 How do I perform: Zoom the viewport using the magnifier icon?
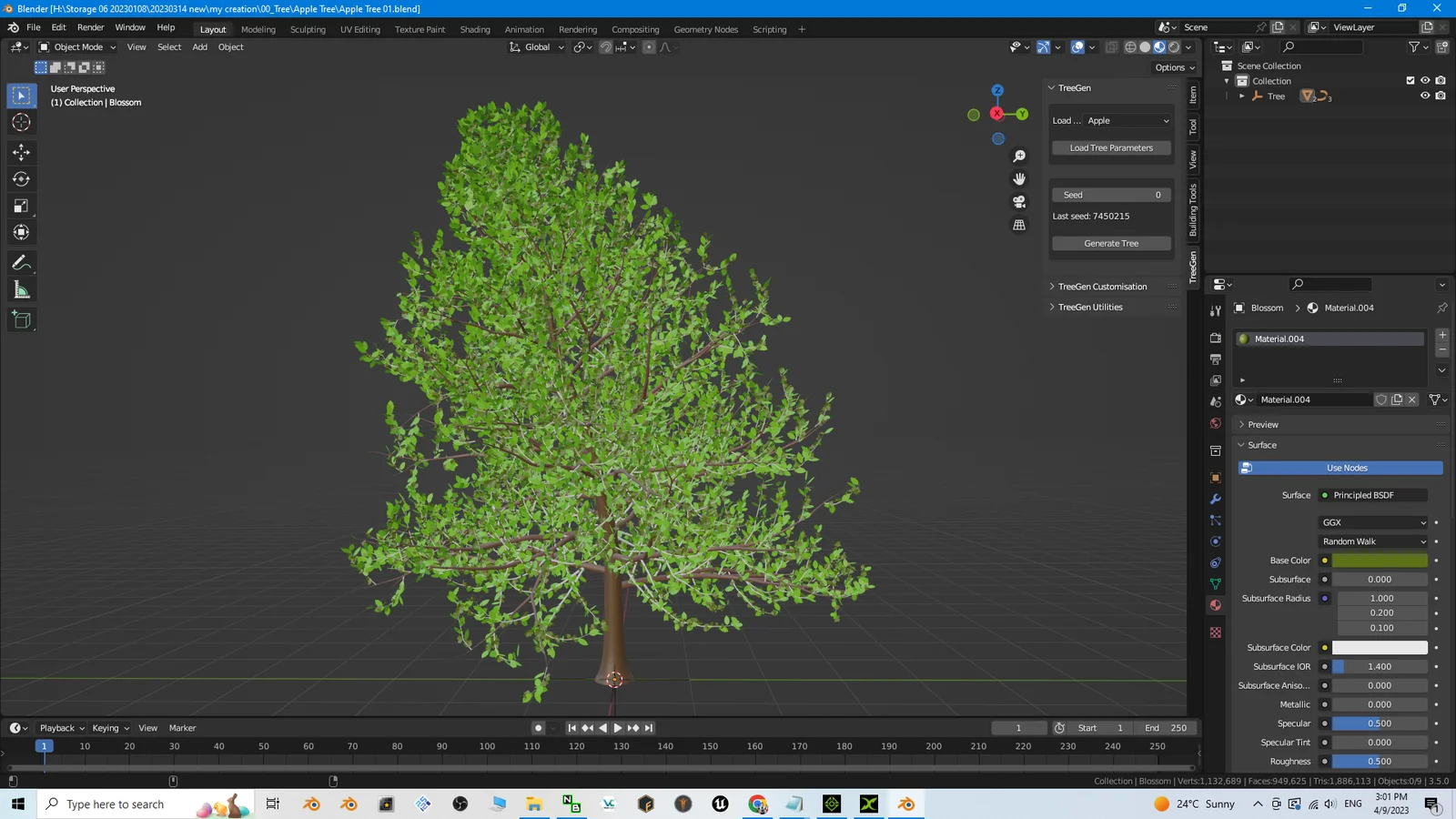coord(1019,156)
